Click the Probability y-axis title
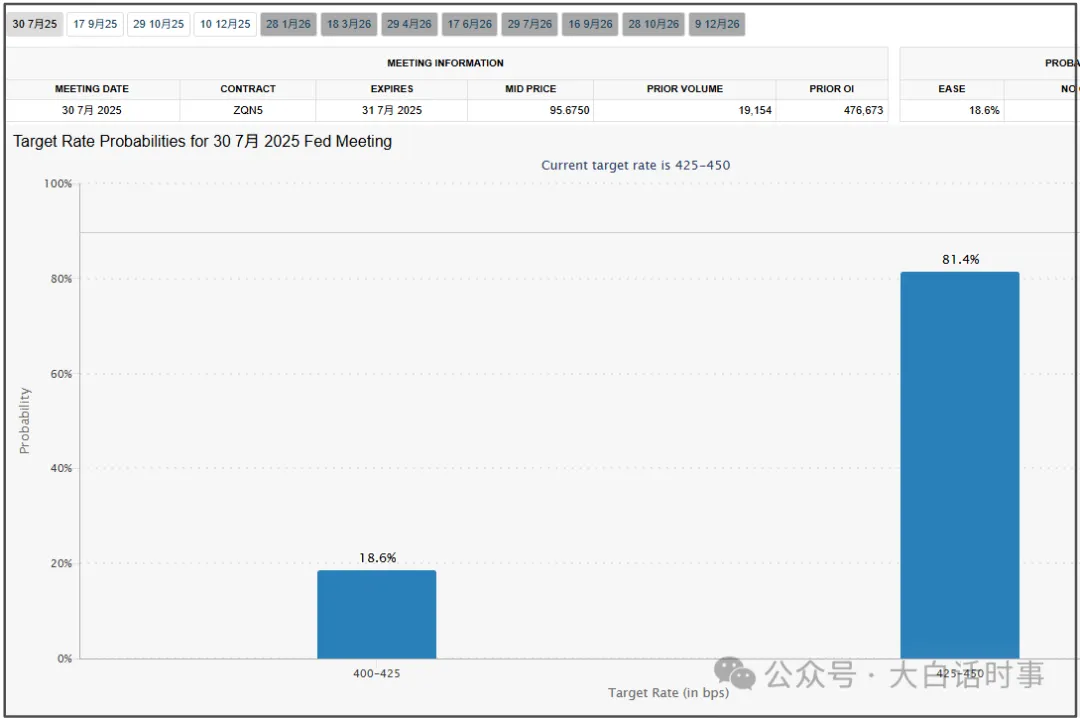The image size is (1080, 718). tap(25, 420)
